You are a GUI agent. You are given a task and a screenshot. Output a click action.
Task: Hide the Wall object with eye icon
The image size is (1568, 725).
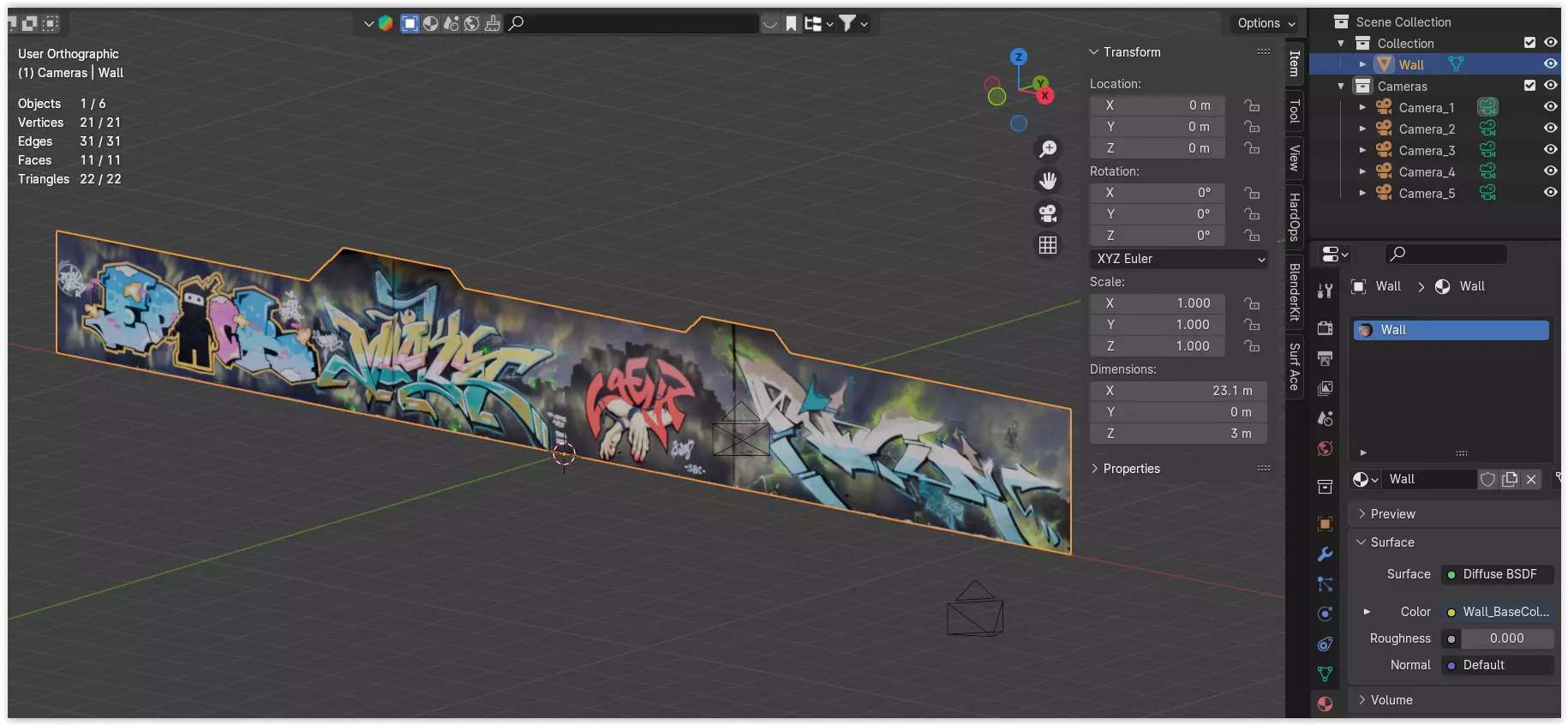[1550, 63]
